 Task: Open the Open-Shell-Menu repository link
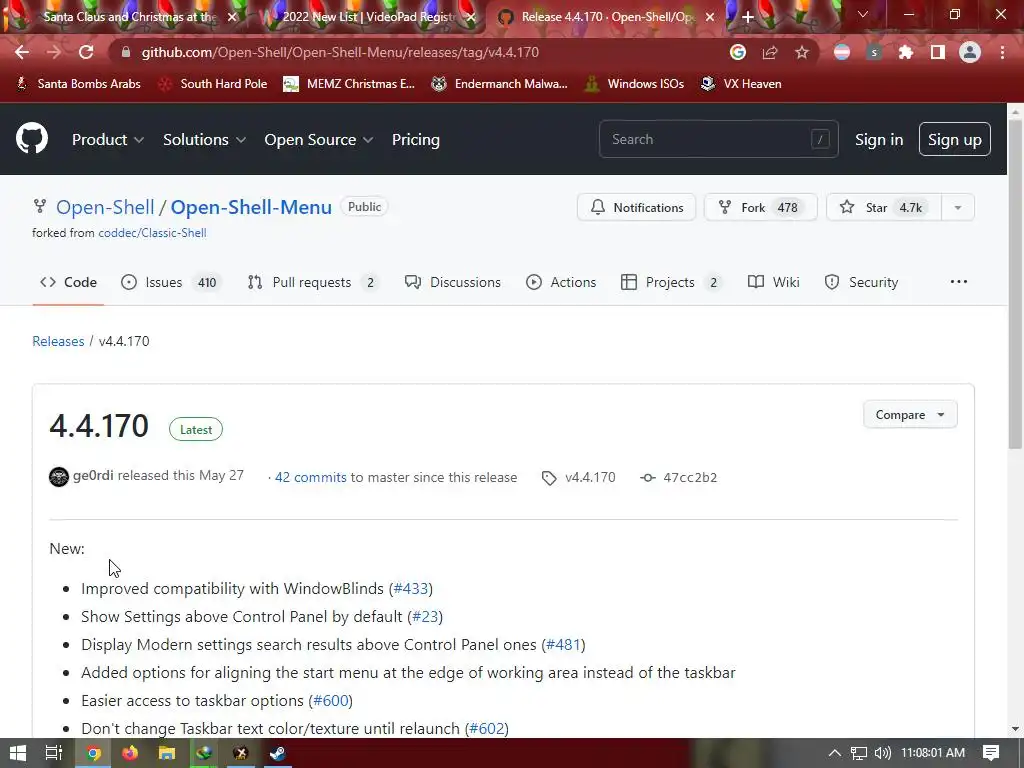(251, 207)
